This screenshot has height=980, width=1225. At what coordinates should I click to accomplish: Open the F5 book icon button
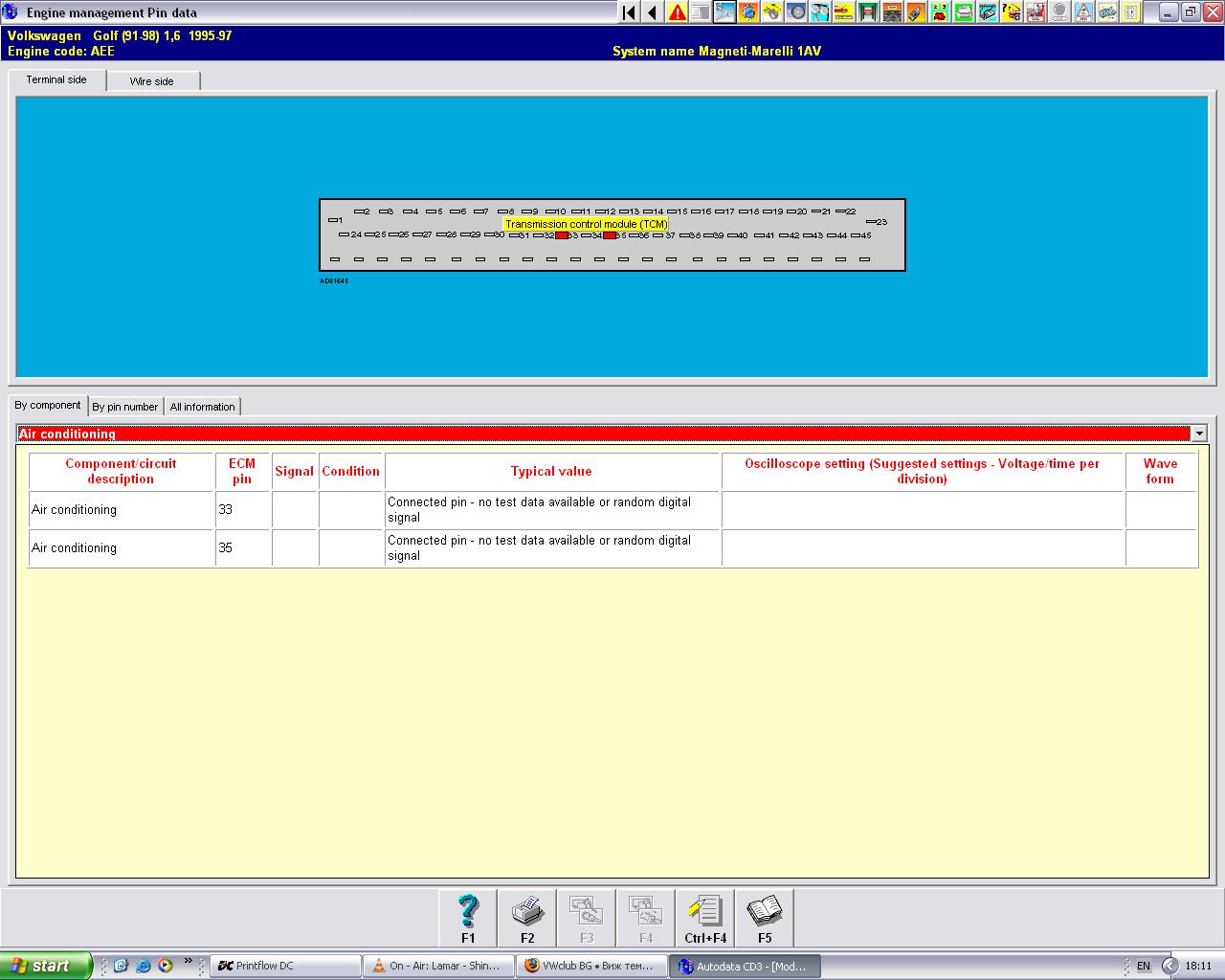pos(765,917)
